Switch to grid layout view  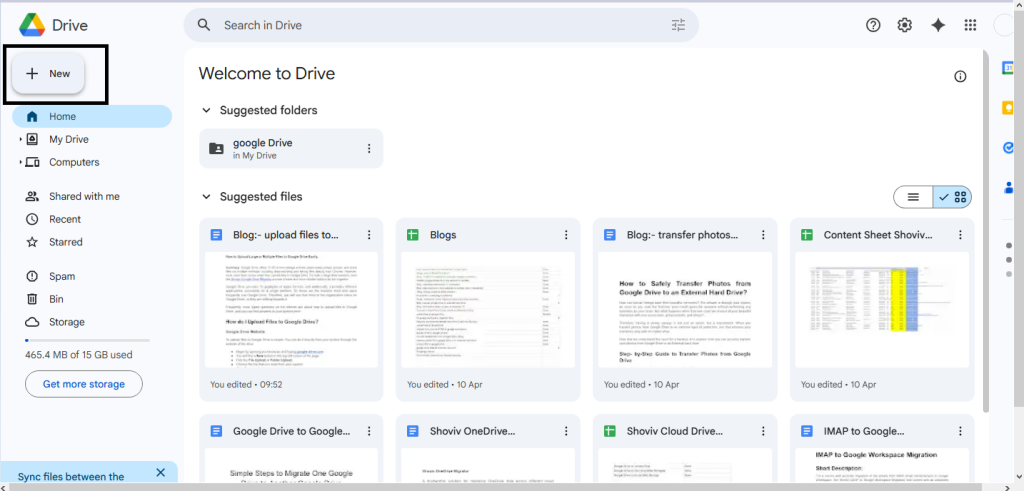coord(953,197)
